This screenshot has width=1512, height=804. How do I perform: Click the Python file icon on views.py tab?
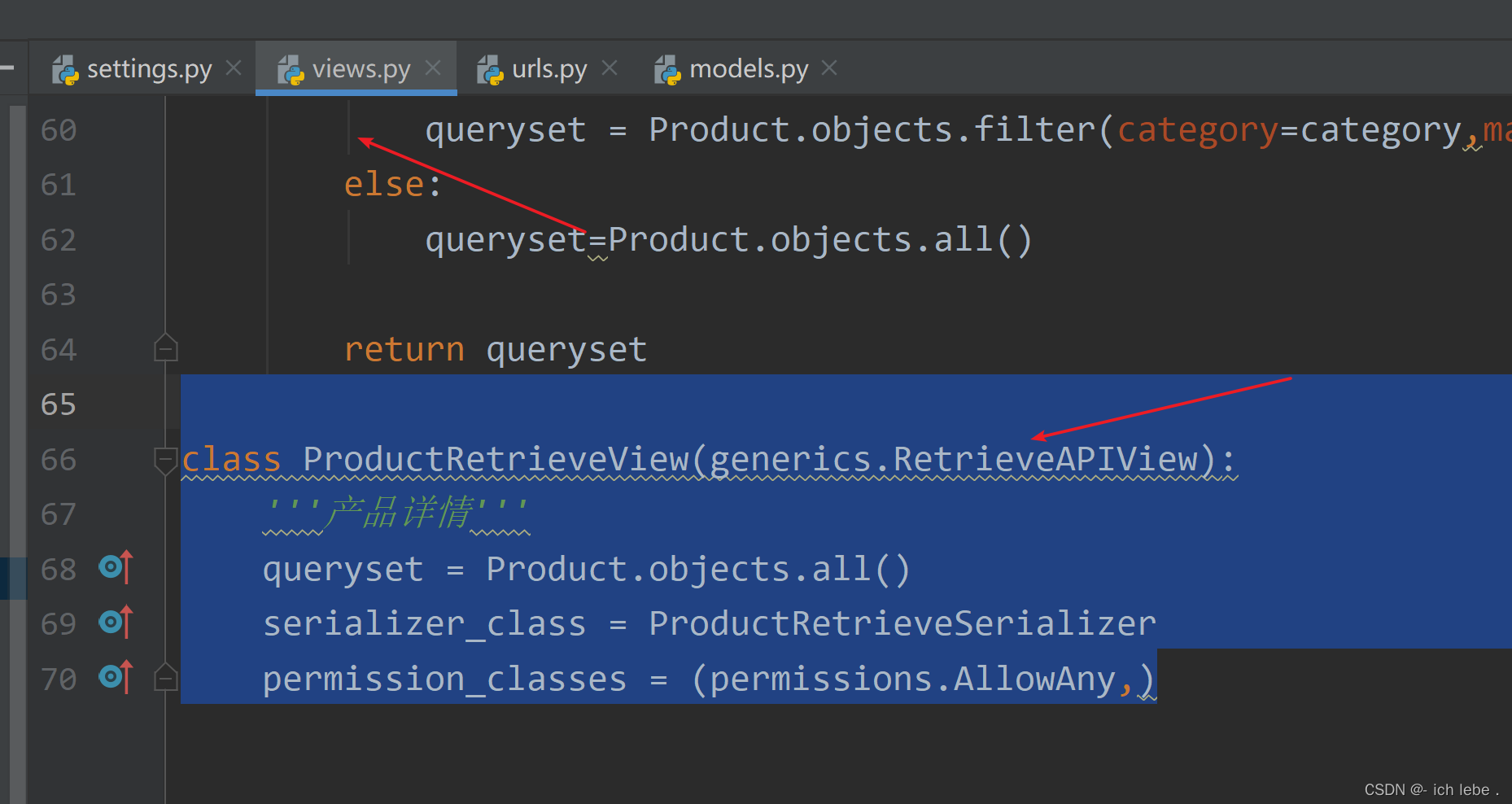(291, 70)
